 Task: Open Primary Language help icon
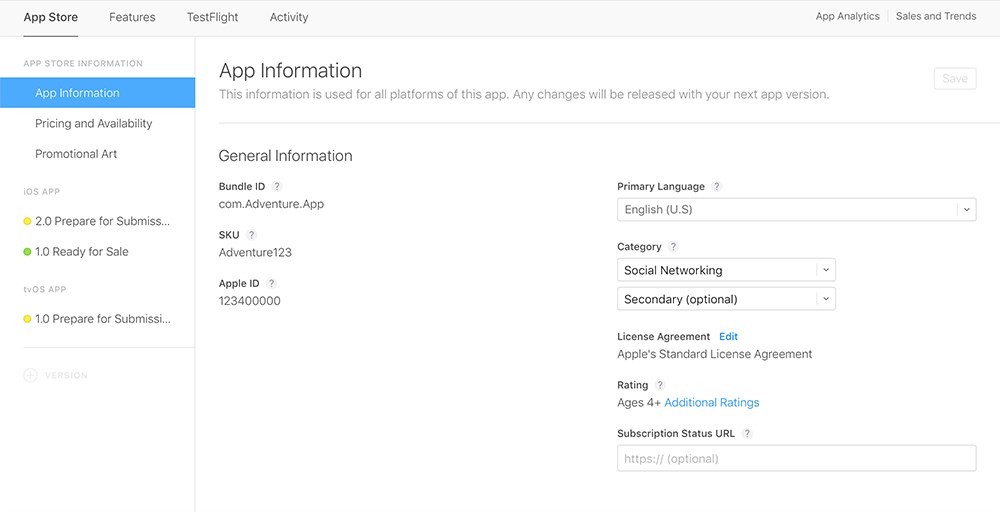point(717,187)
